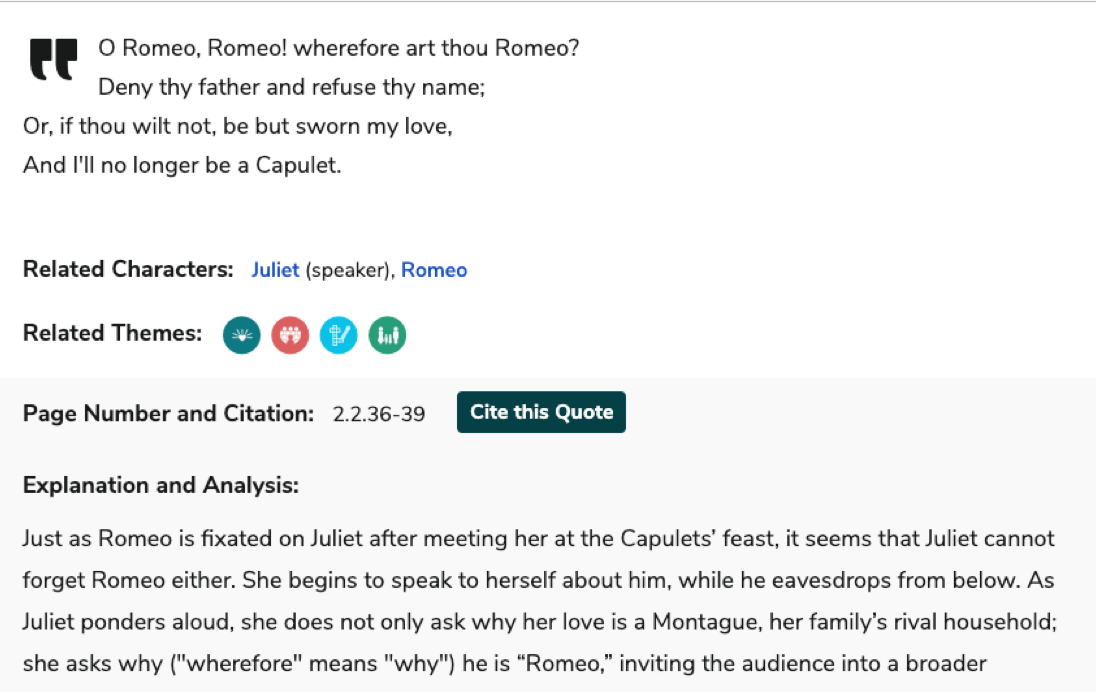The height and width of the screenshot is (692, 1096).
Task: Click the large quotation mark icon
Action: 53,60
